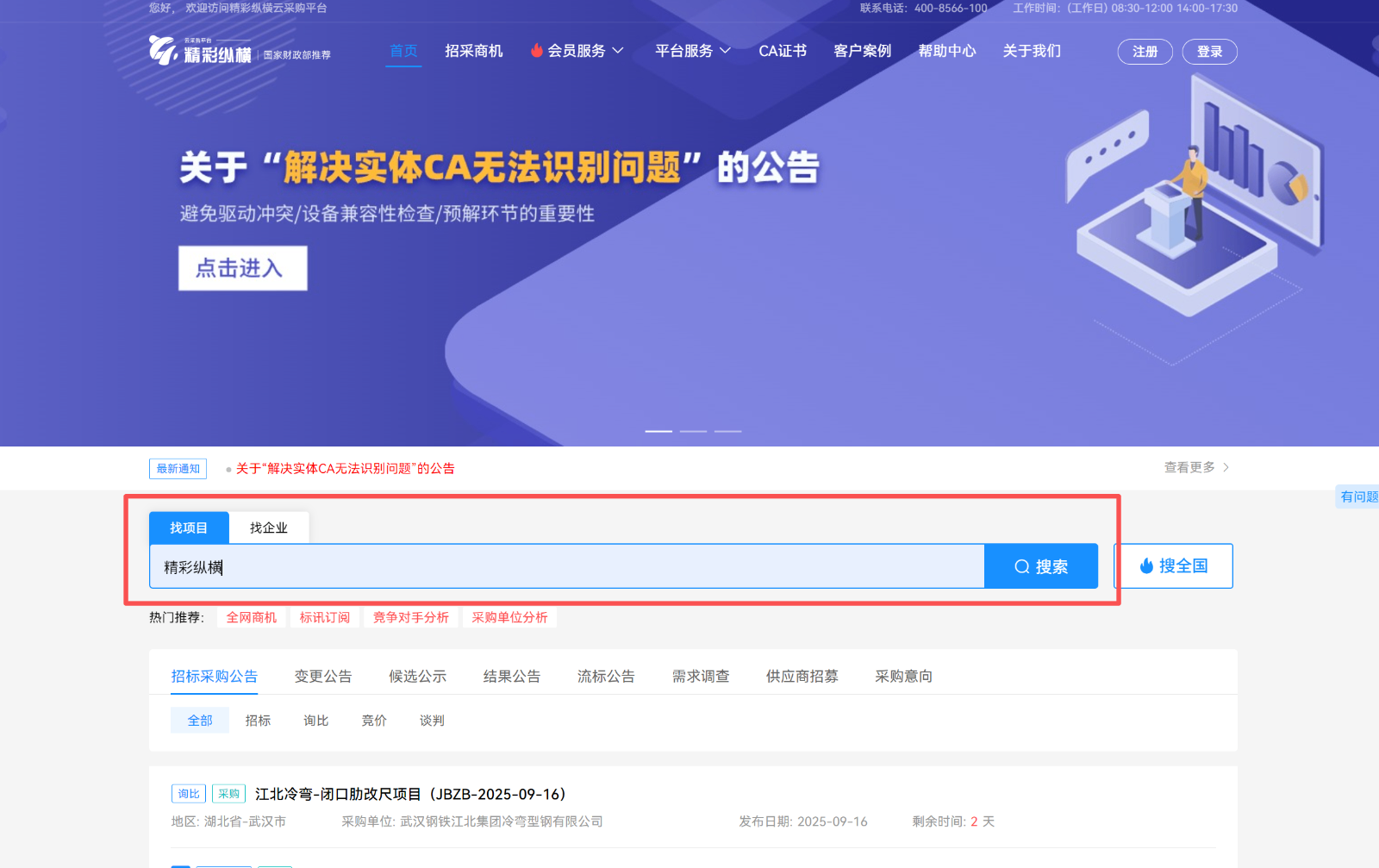The image size is (1379, 868).
Task: Go to CA证书 page
Action: pyautogui.click(x=783, y=51)
